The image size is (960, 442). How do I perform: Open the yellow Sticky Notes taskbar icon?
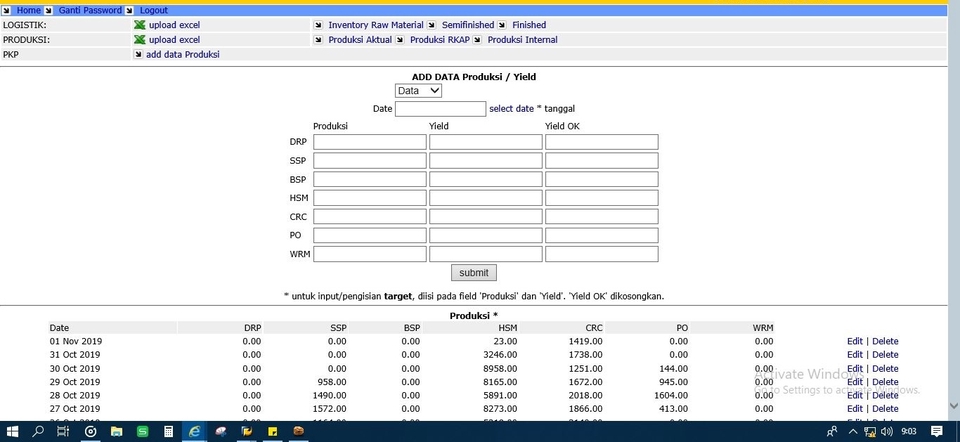[x=272, y=431]
